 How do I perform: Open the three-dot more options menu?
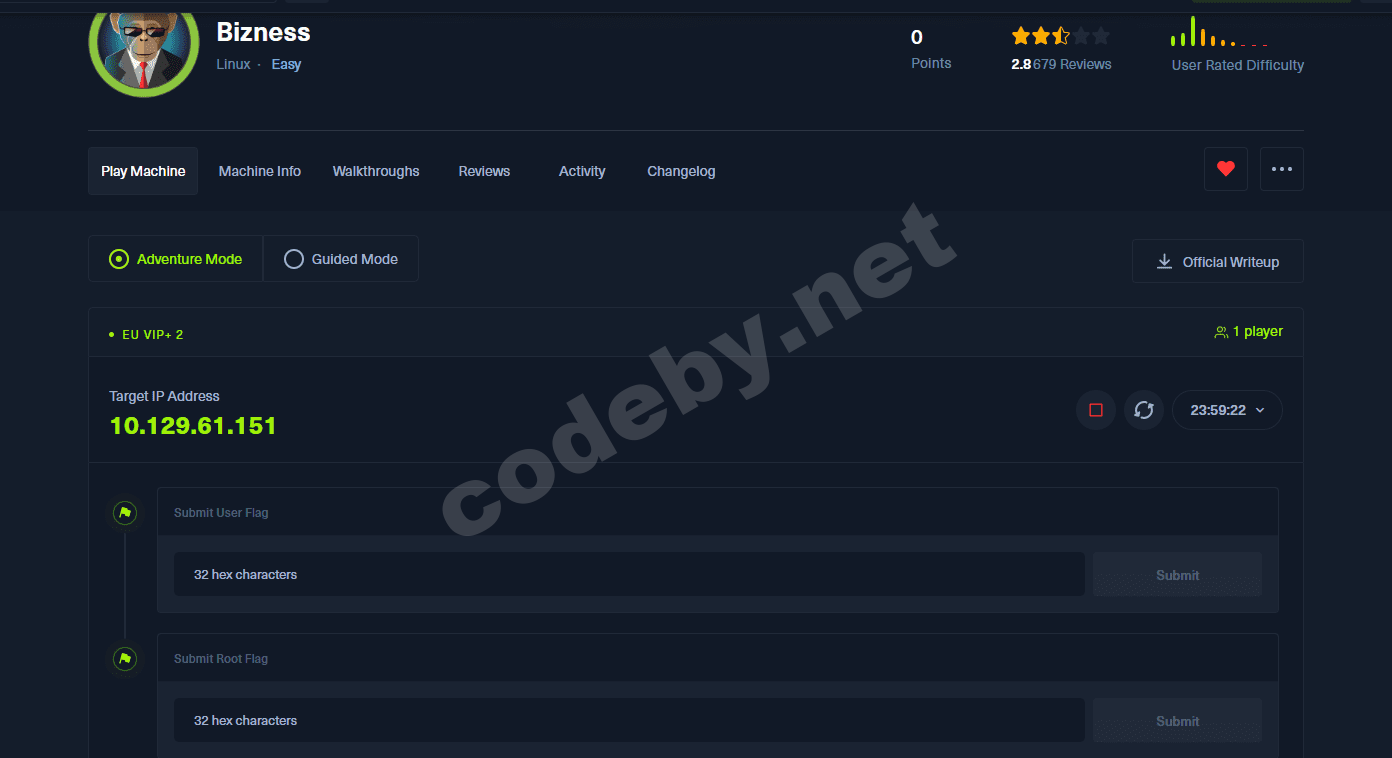click(1282, 169)
